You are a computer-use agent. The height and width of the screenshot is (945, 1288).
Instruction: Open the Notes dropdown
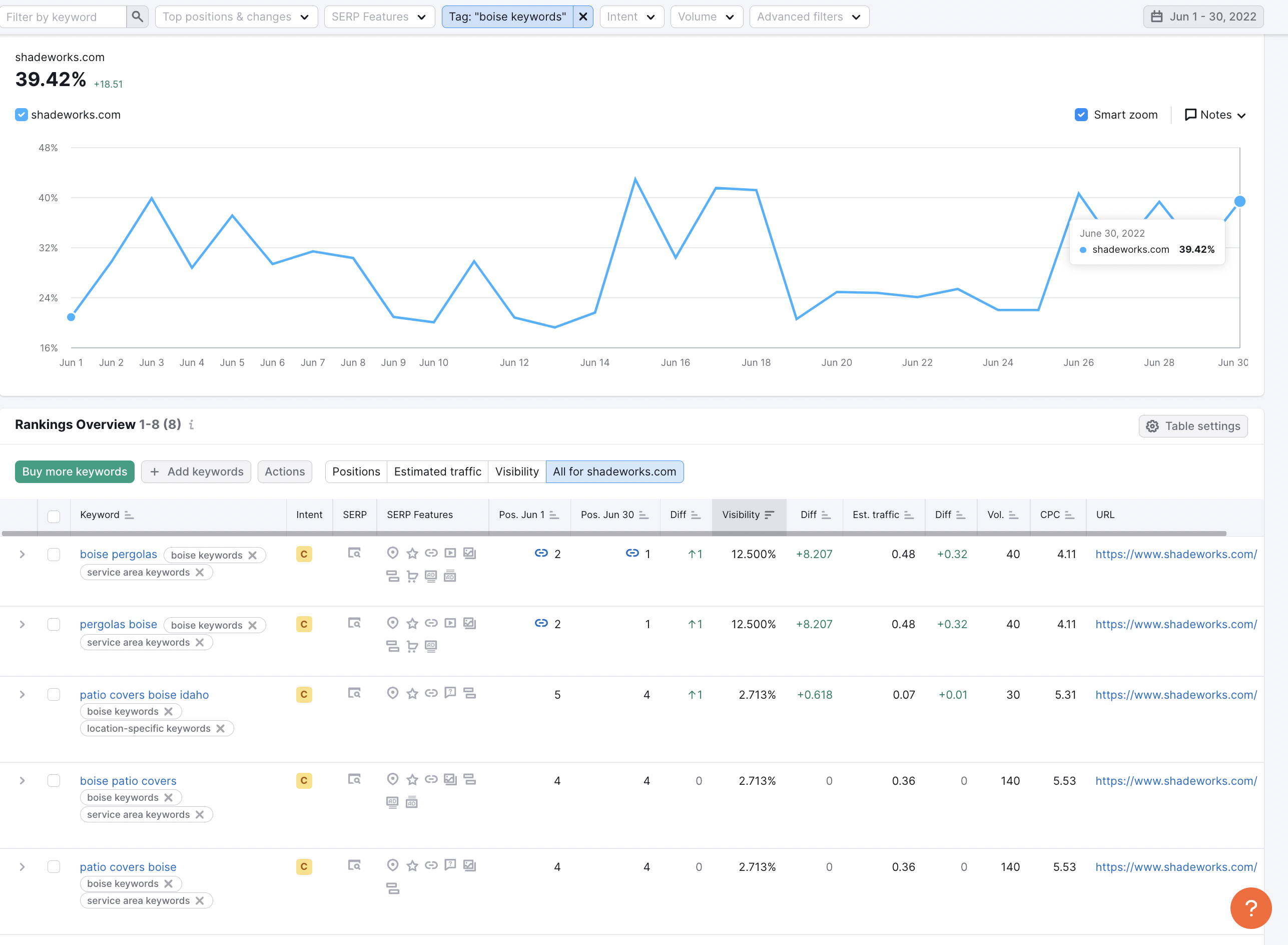[1215, 115]
